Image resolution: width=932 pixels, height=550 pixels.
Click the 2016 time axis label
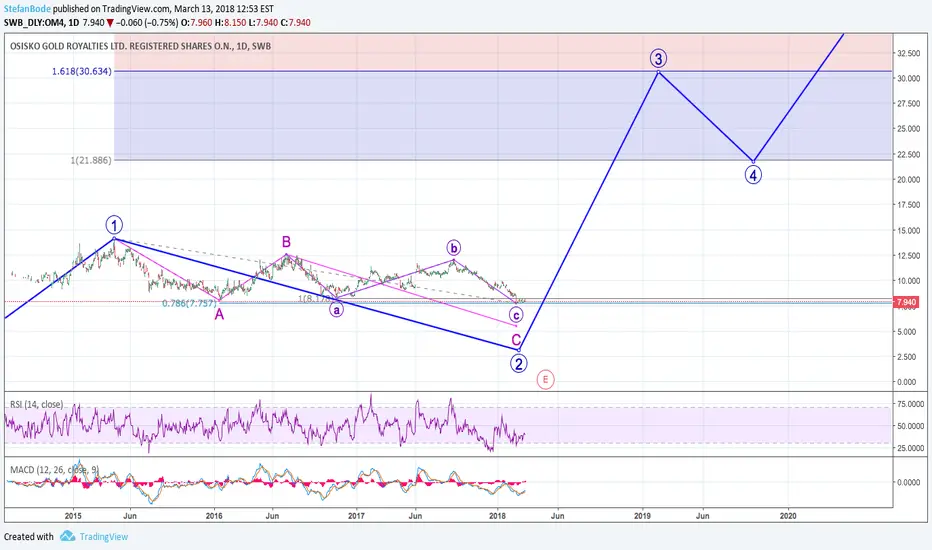click(x=214, y=516)
